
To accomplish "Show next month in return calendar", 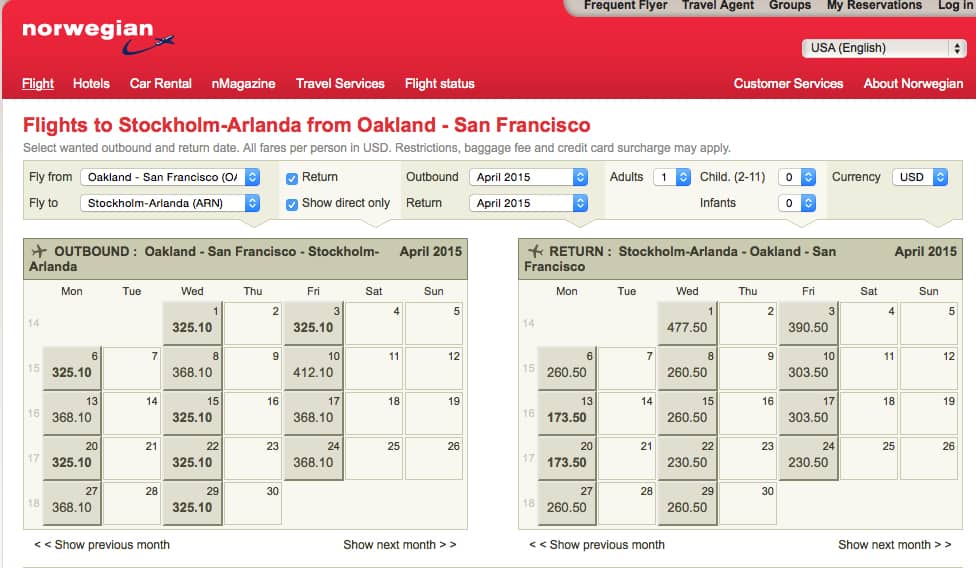I will tap(894, 545).
